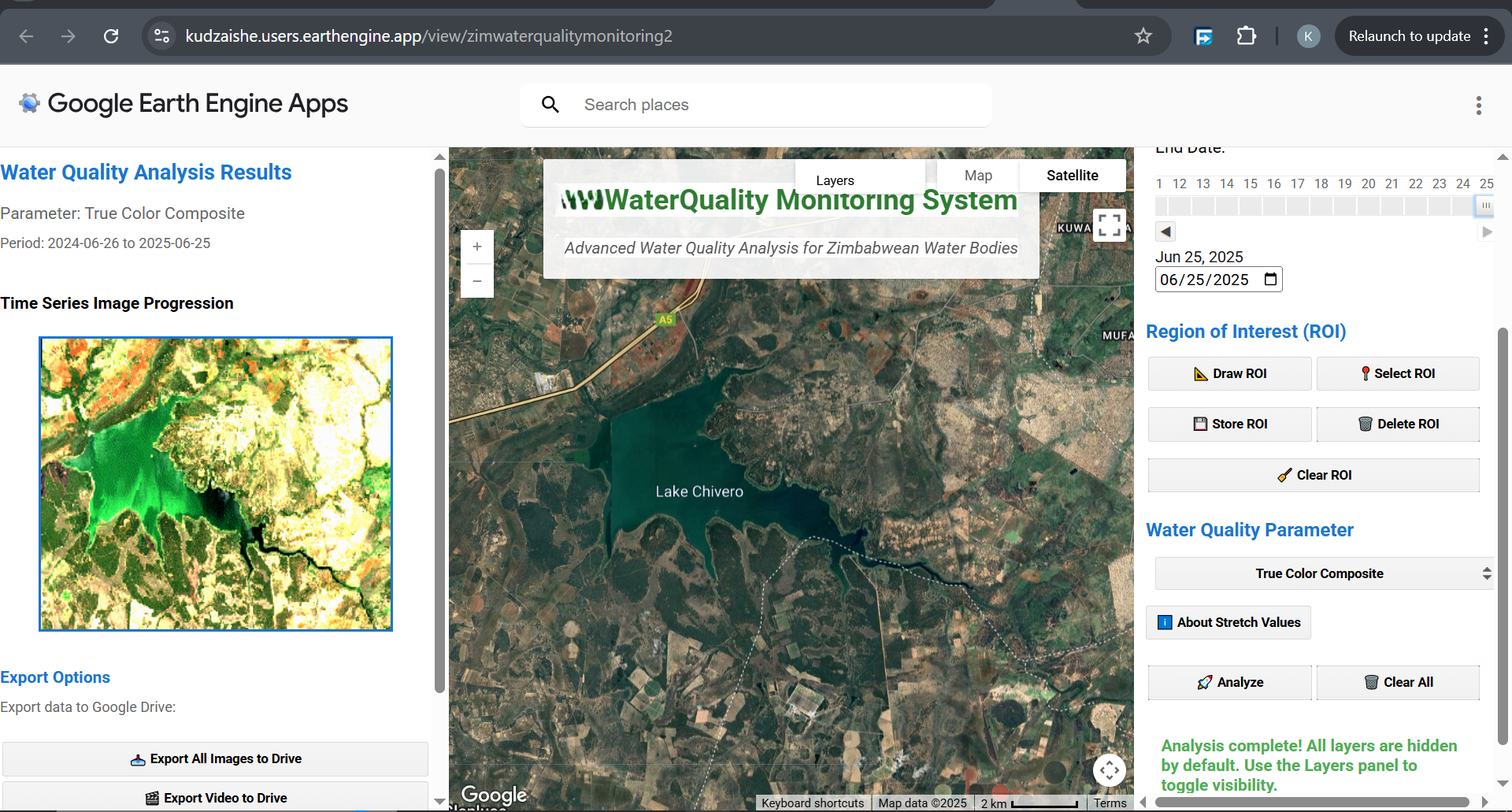Open About Stretch Values info

tap(1228, 622)
